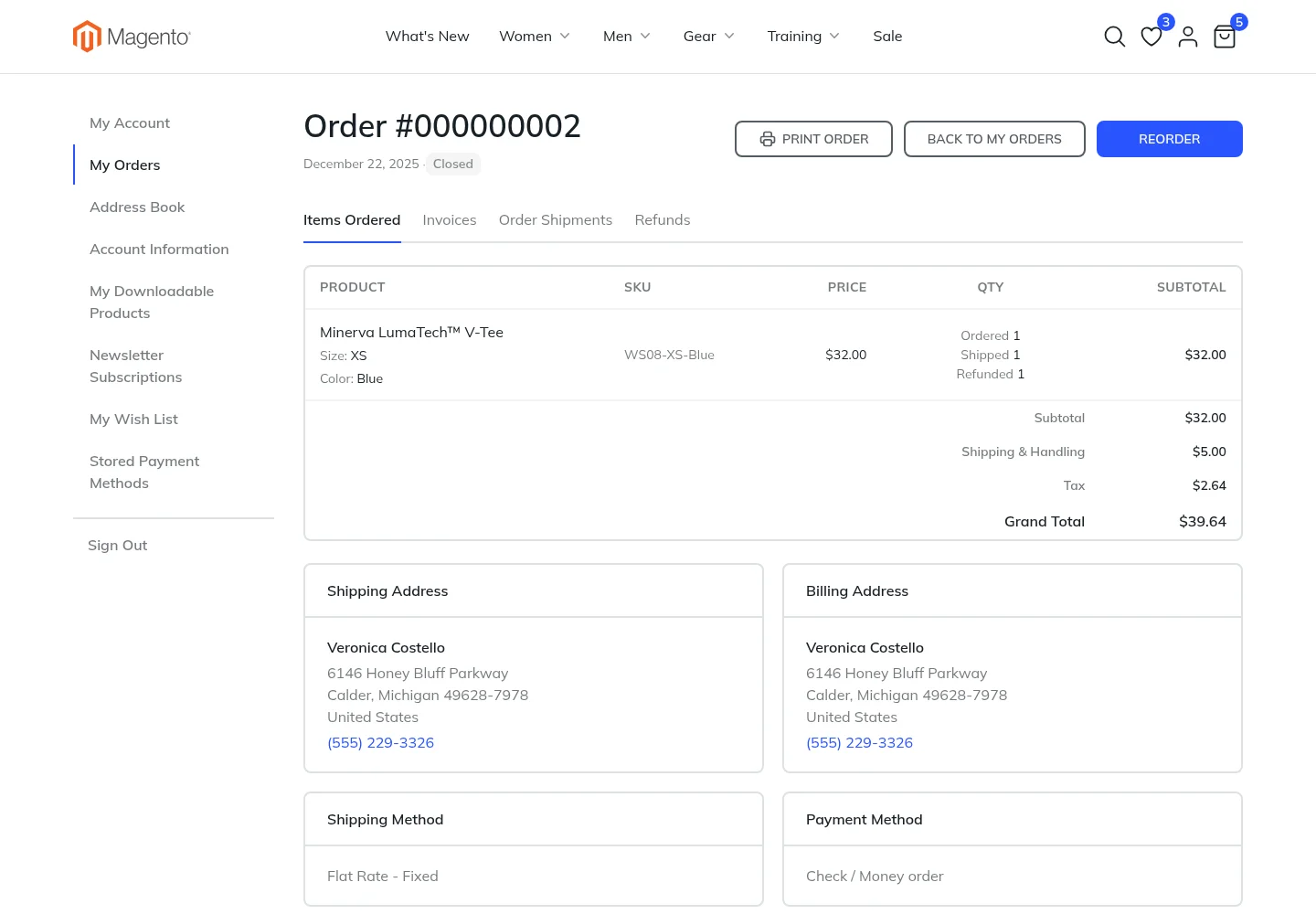This screenshot has width=1316, height=914.
Task: Switch to the Refunds tab
Action: pyautogui.click(x=663, y=220)
